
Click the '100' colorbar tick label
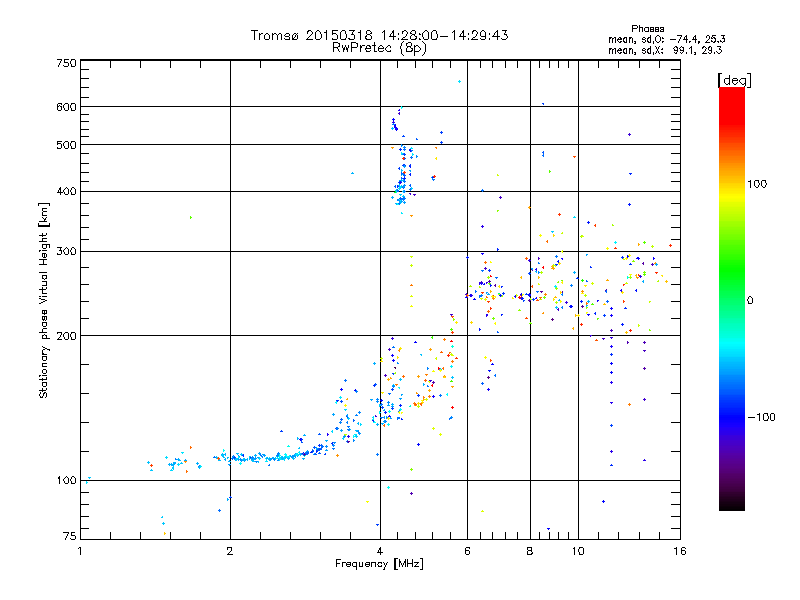tap(757, 184)
